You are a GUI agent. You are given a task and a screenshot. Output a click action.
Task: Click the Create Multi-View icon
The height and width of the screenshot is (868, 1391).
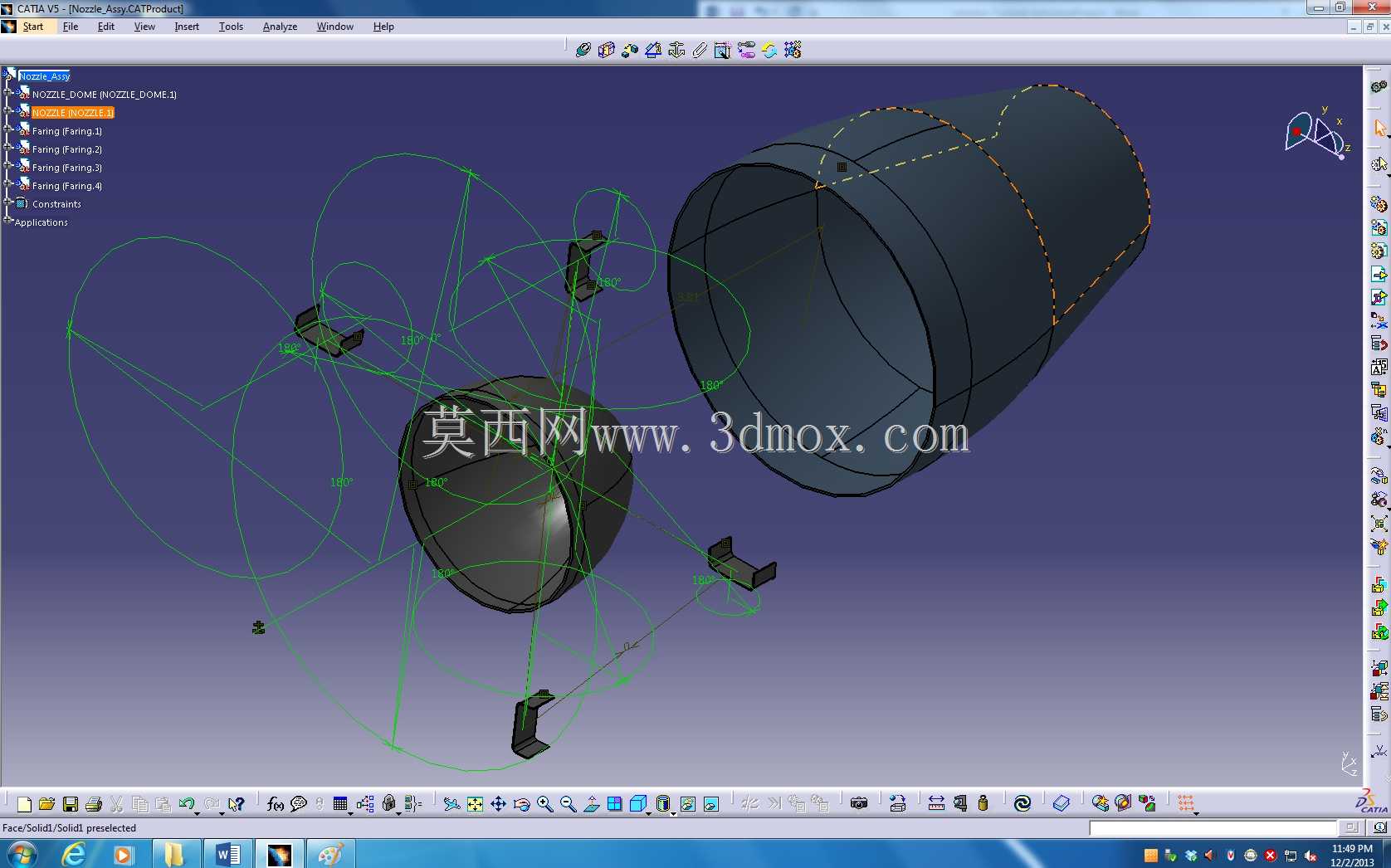coord(614,803)
